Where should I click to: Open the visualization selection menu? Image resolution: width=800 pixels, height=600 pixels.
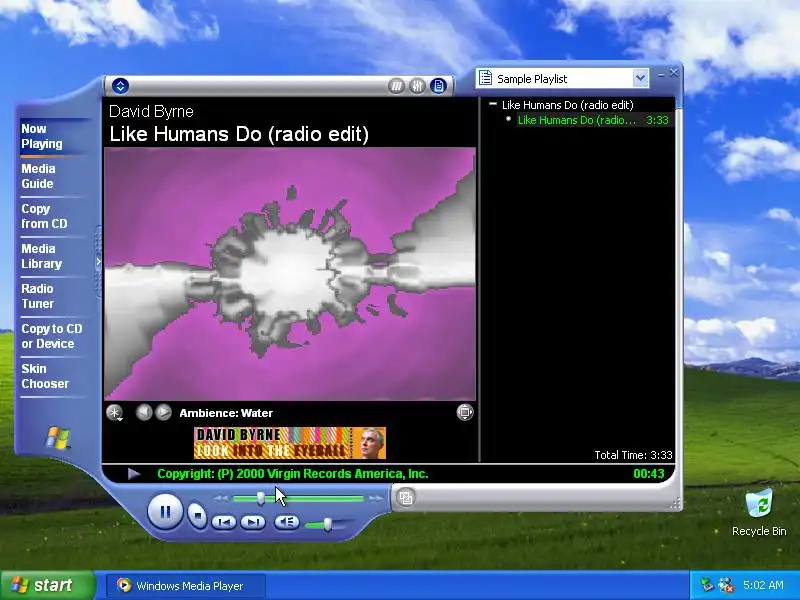(115, 412)
